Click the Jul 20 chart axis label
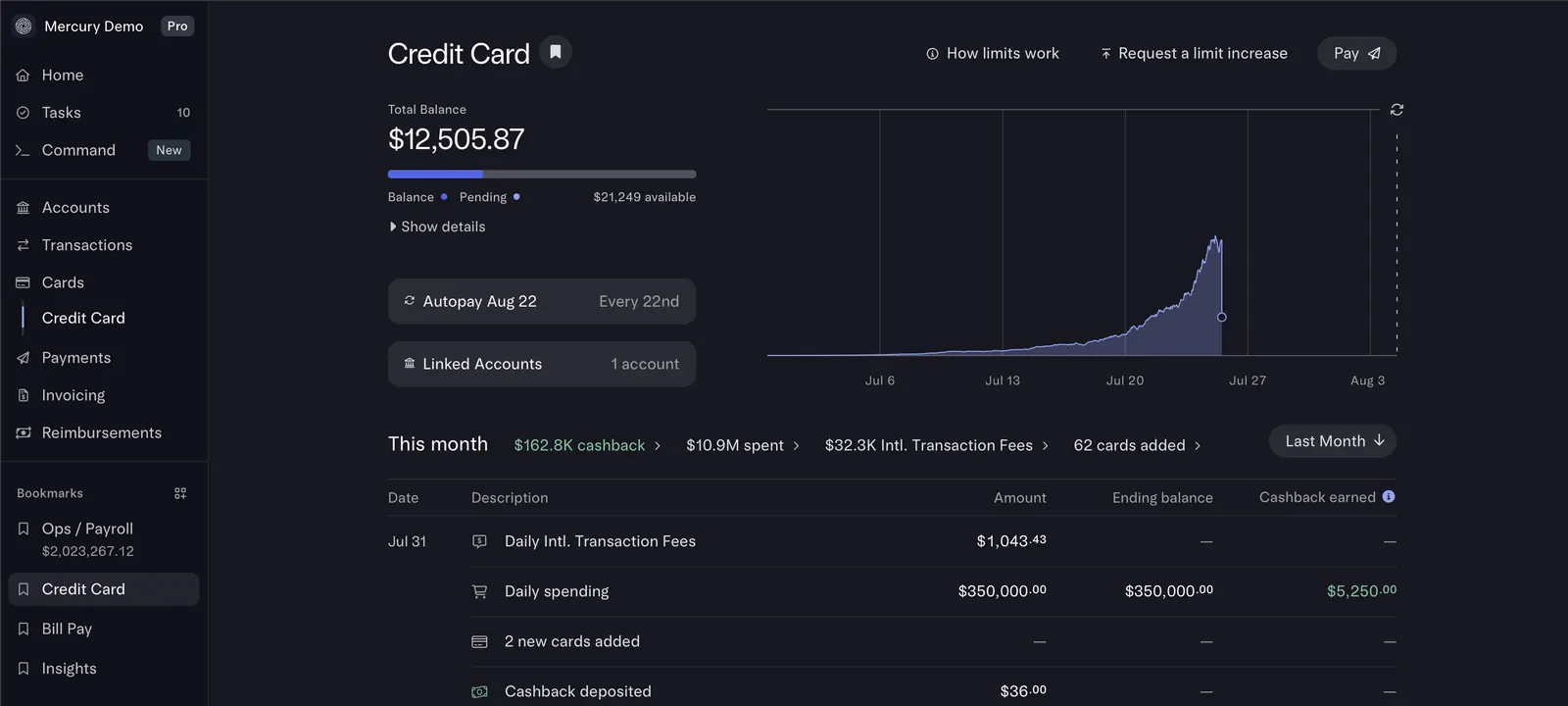 tap(1125, 380)
